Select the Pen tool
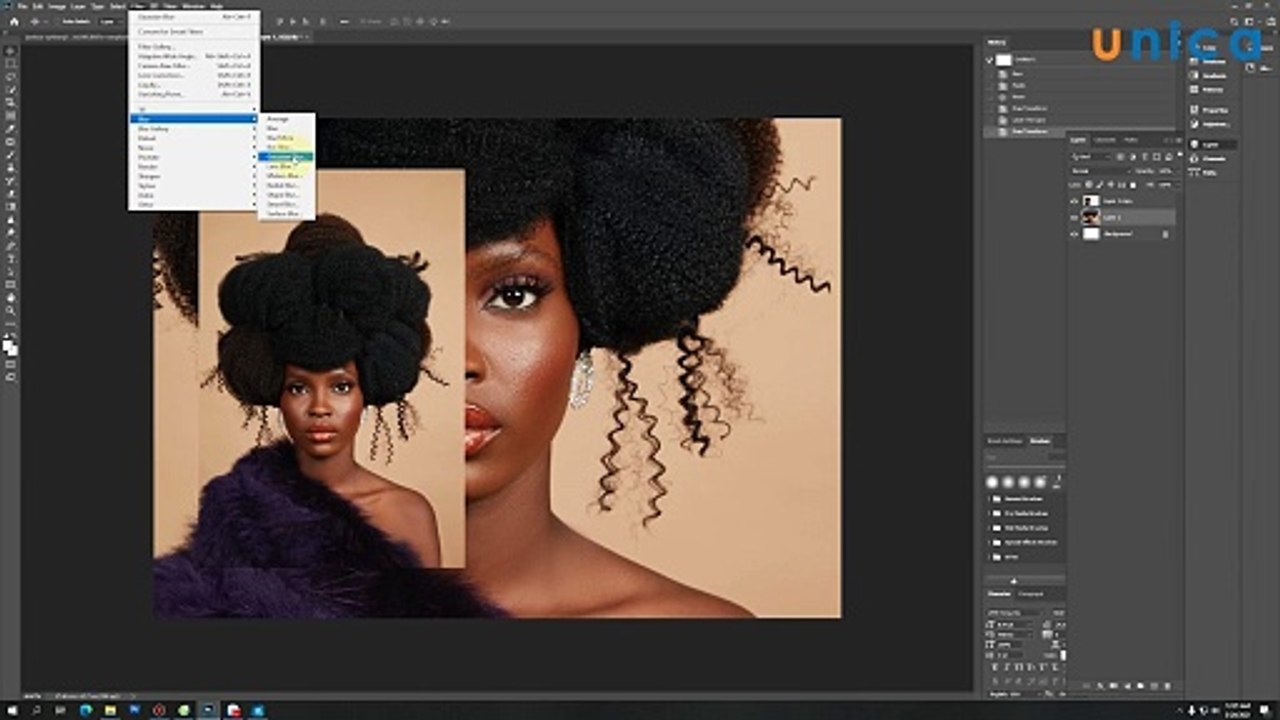 [11, 245]
